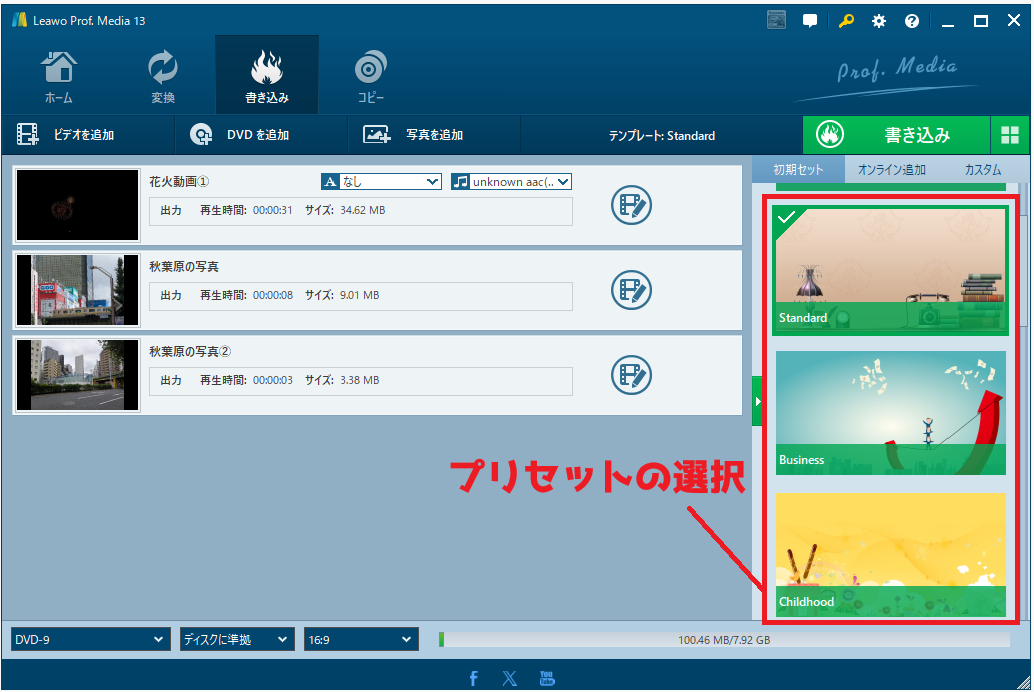Click the 100.46 MB/7.92 GB status text
Screen dimensions: 1034x692
point(724,640)
